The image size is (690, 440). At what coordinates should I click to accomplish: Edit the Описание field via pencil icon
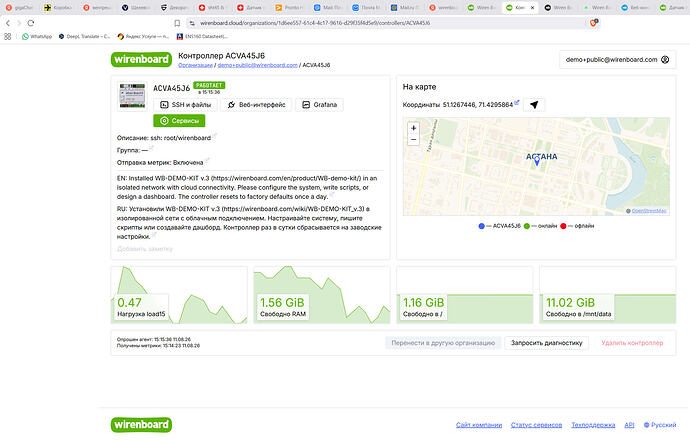pos(215,136)
